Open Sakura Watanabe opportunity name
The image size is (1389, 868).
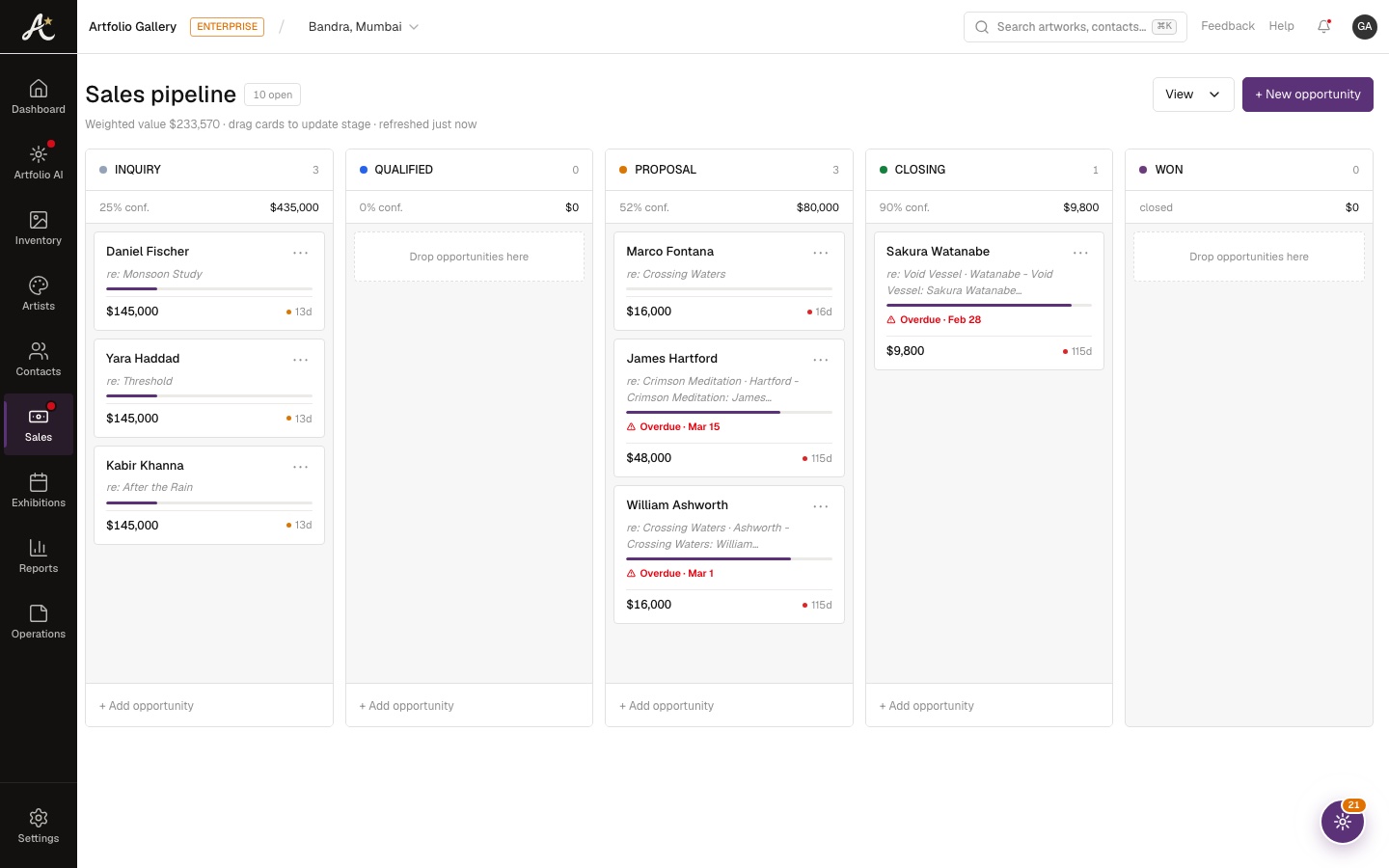coord(938,252)
